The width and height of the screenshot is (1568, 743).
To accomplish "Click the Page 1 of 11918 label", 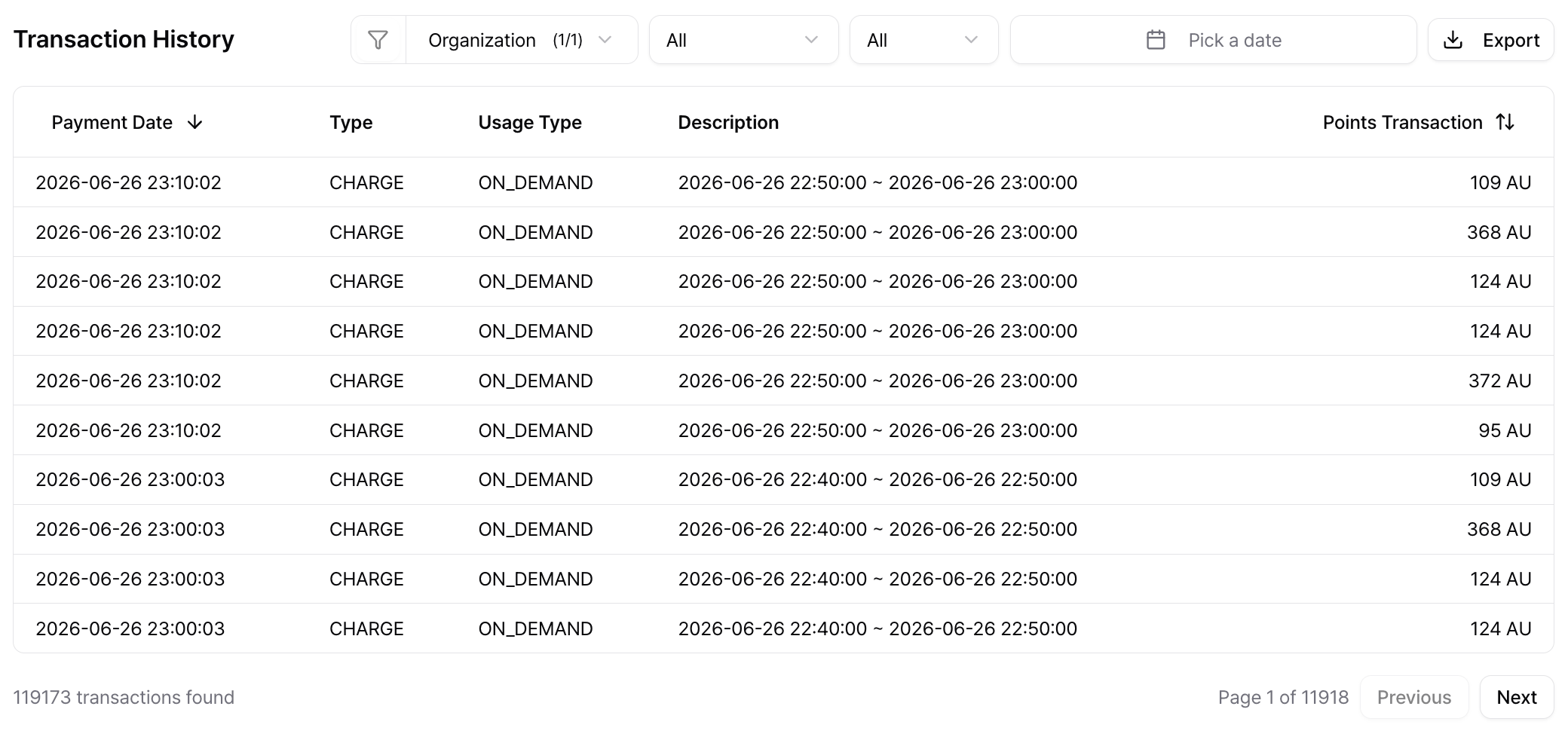I will (1283, 697).
